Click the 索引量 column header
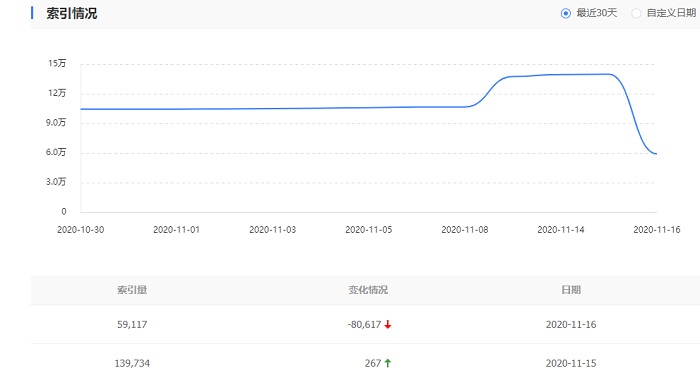Viewport: 700px width, 382px height. click(x=132, y=290)
